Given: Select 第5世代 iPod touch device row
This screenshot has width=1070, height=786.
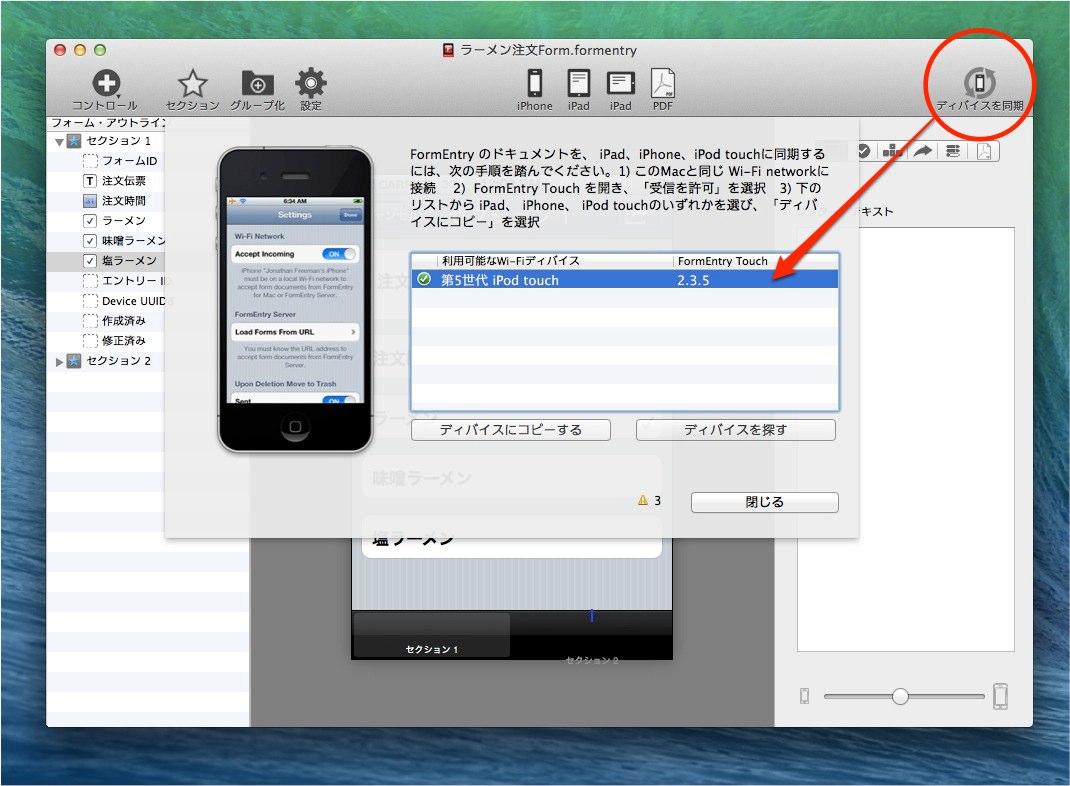Looking at the screenshot, I should pyautogui.click(x=624, y=280).
